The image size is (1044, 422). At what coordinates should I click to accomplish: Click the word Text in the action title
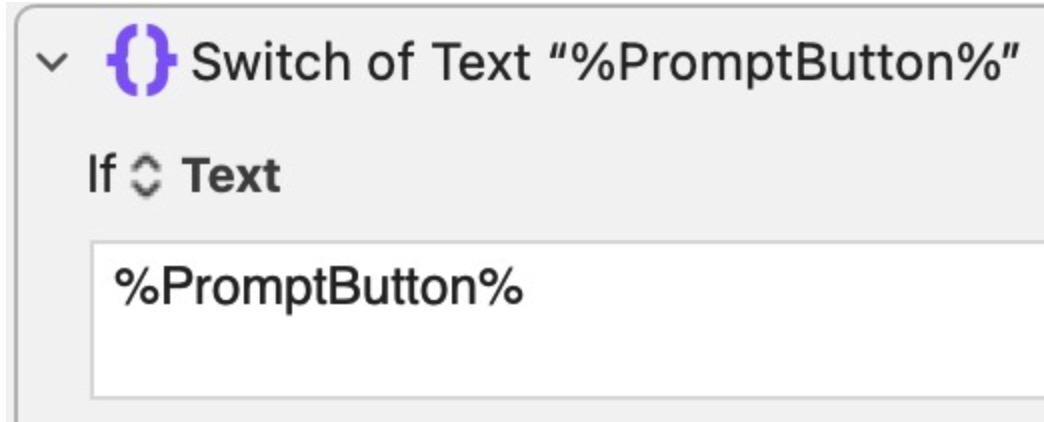[481, 62]
